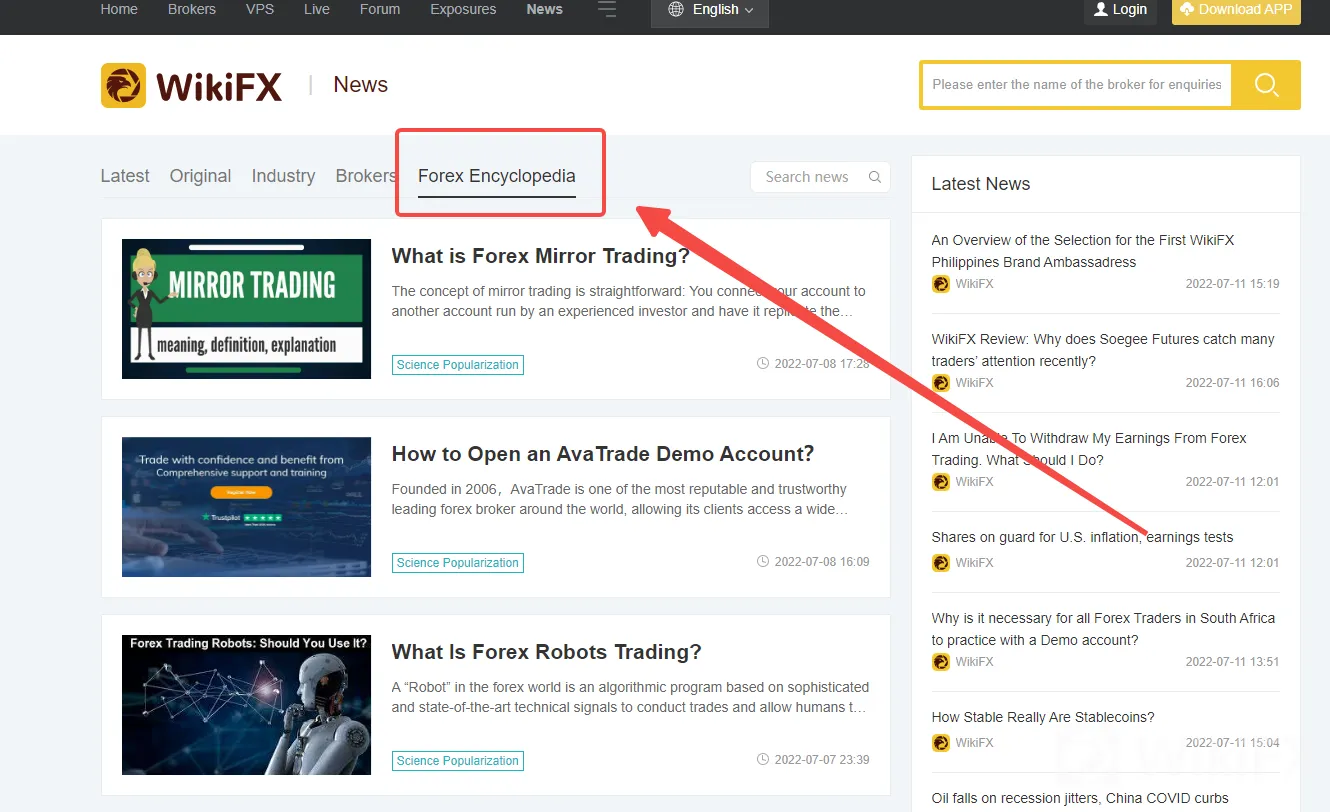This screenshot has height=812, width=1330.
Task: Open article What Is Forex Robots Trading?
Action: [547, 652]
